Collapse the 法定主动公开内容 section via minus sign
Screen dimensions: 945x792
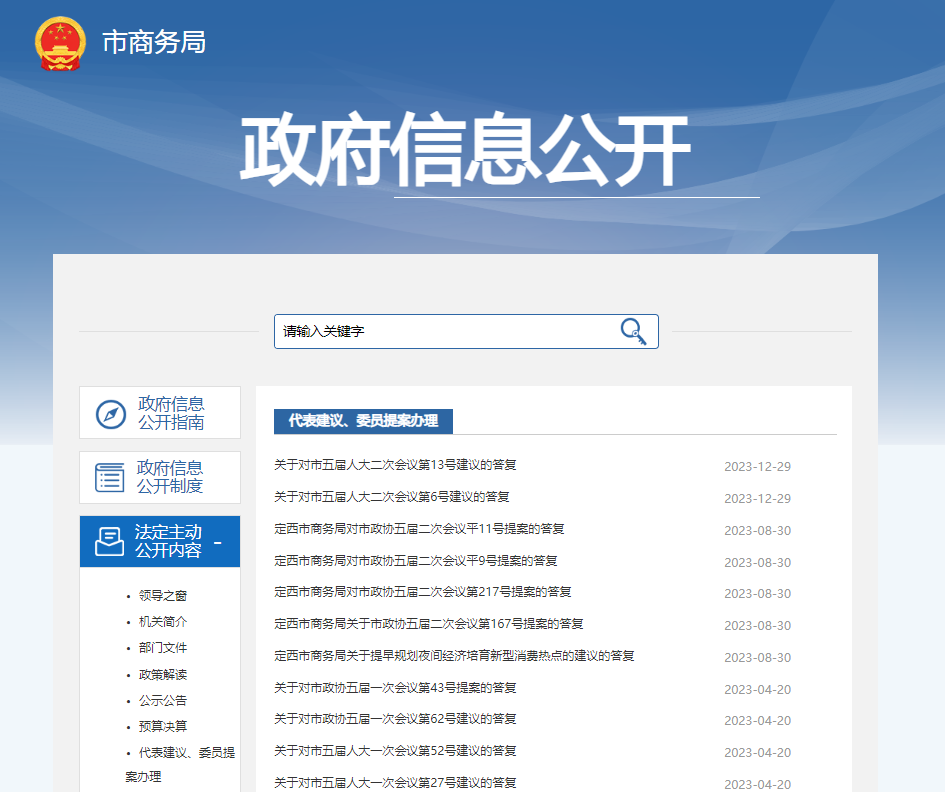tap(218, 542)
